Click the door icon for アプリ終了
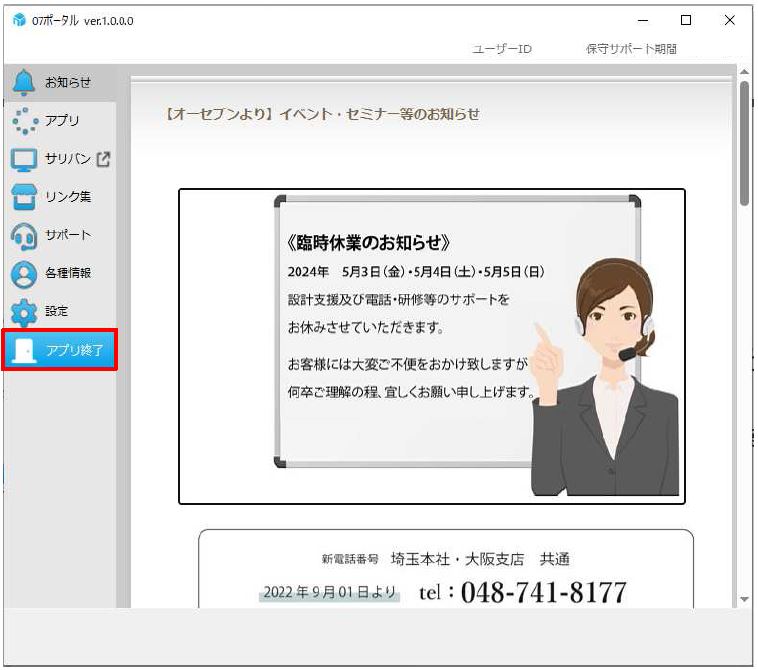This screenshot has height=670, width=758. [24, 350]
